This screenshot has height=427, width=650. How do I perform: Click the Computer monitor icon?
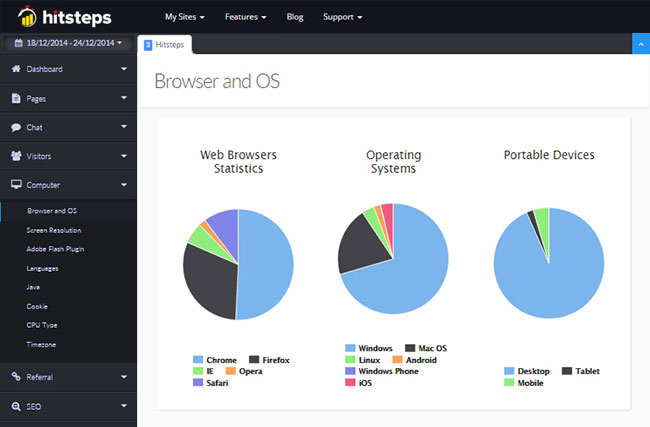(x=16, y=185)
